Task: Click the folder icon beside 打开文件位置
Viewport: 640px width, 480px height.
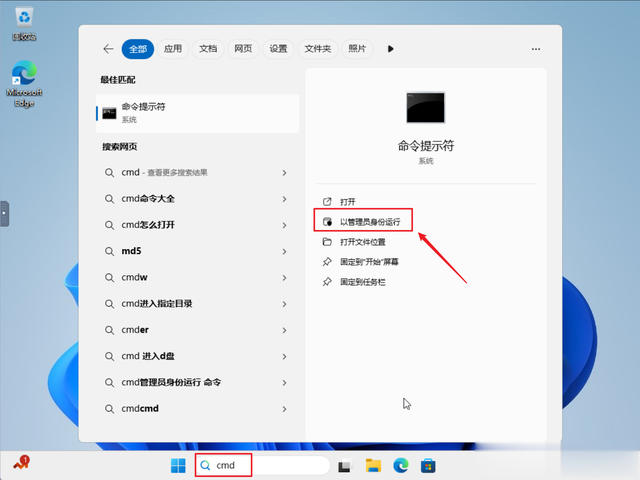Action: pyautogui.click(x=327, y=242)
